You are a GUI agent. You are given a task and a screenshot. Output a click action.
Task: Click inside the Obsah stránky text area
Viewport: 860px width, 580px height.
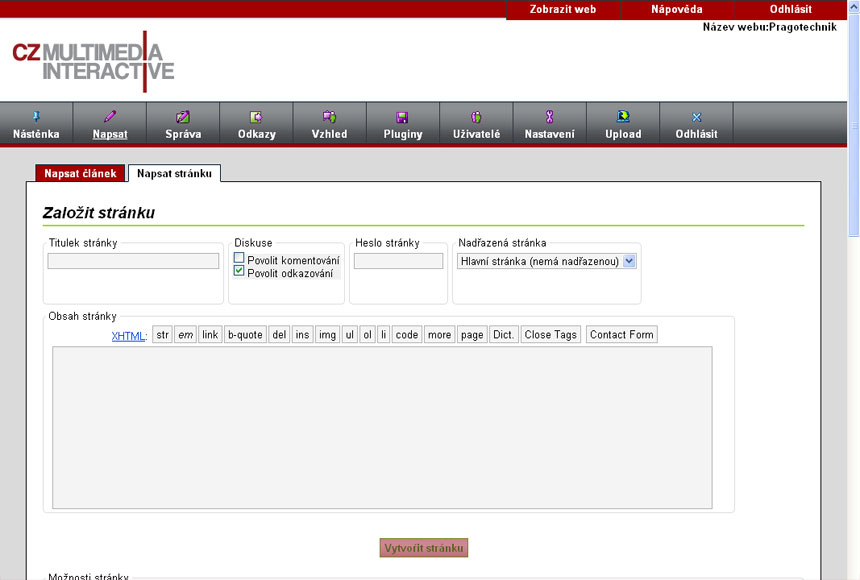[x=382, y=427]
